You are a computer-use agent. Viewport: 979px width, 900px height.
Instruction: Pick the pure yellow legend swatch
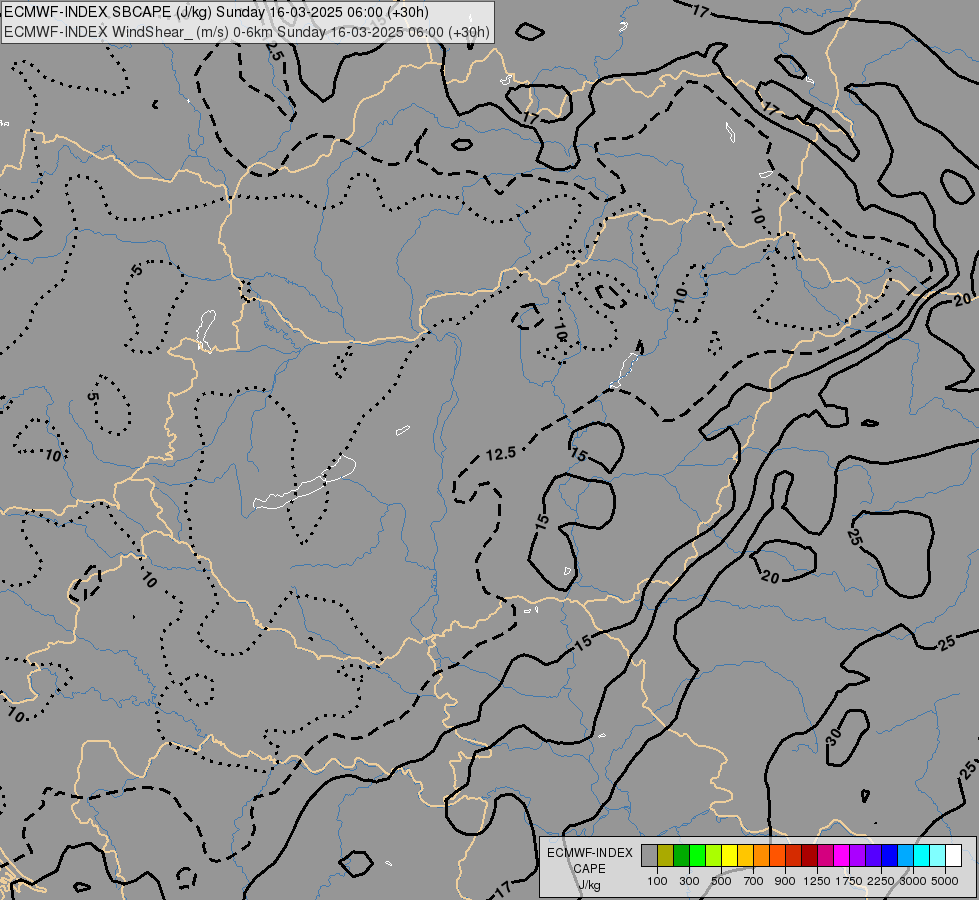(x=729, y=856)
